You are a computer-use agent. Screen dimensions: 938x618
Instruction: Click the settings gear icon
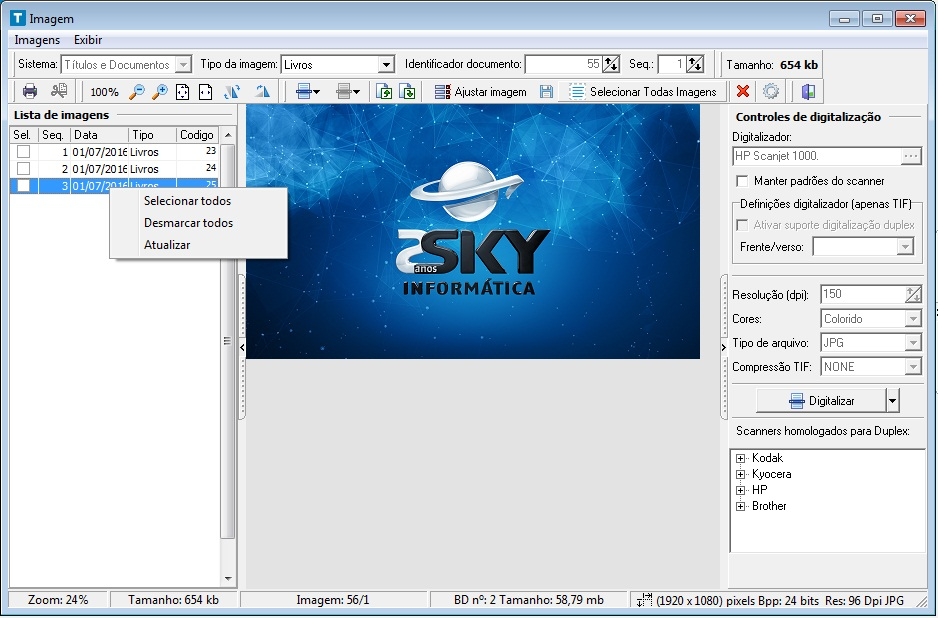pos(771,92)
